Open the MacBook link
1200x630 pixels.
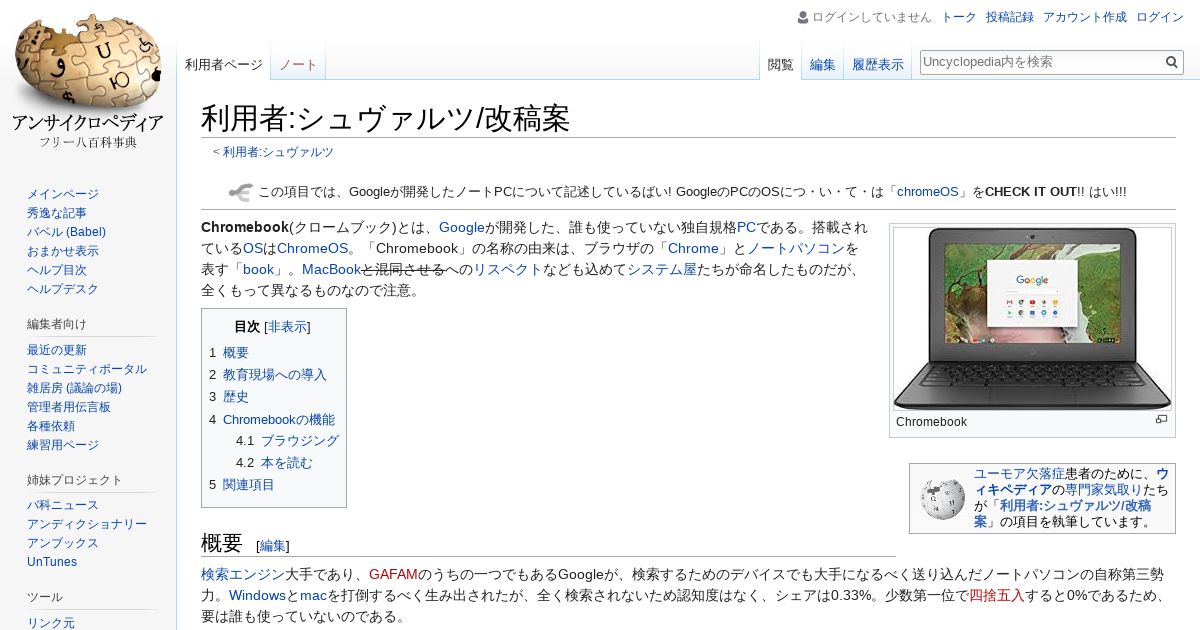point(331,269)
